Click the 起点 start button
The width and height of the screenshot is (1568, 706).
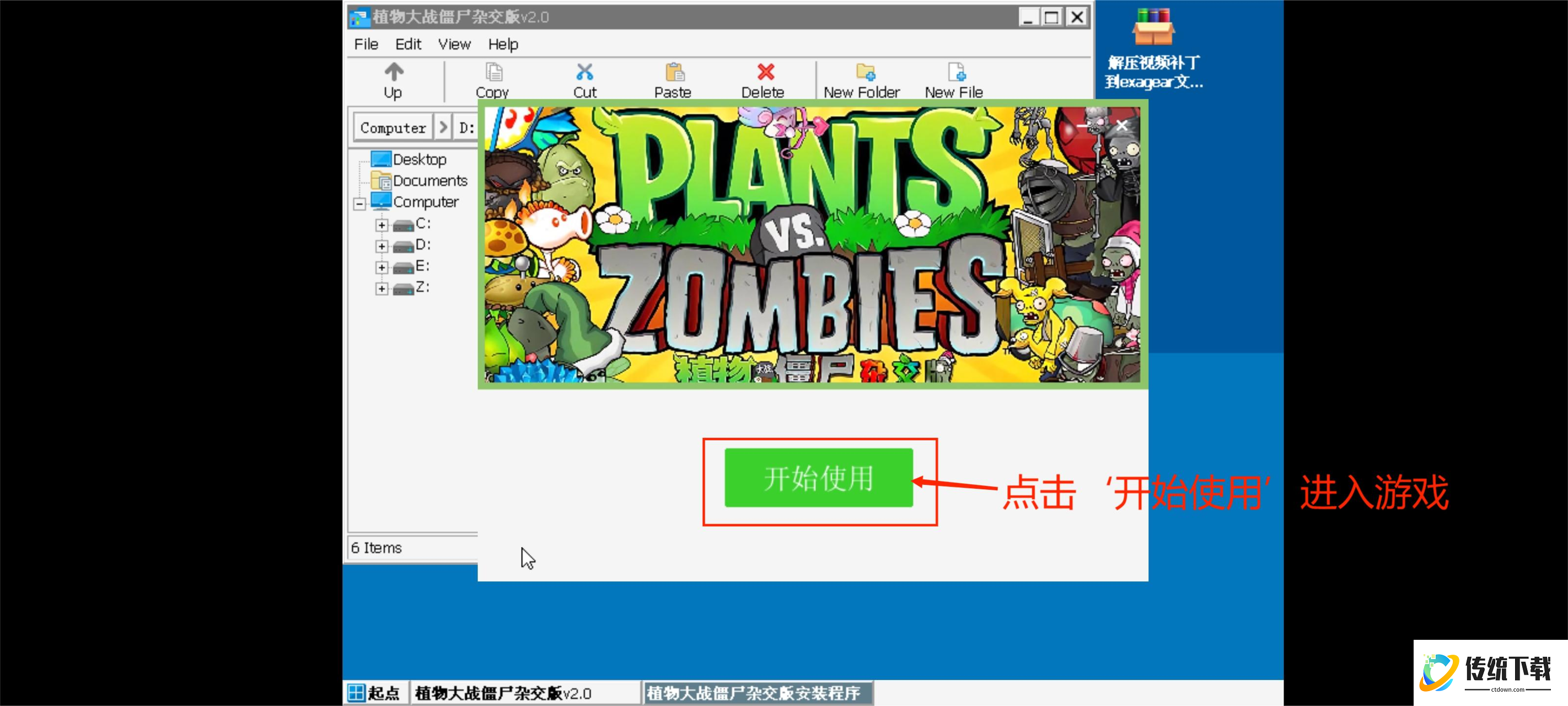pos(375,693)
